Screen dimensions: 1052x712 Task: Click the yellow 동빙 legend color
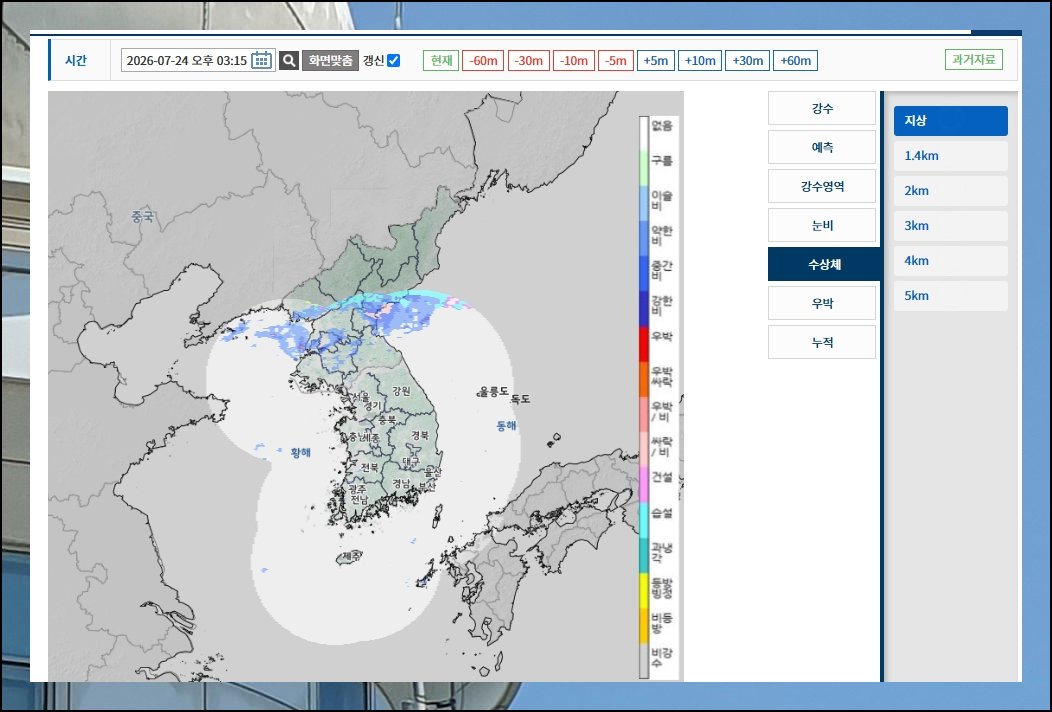click(x=644, y=590)
